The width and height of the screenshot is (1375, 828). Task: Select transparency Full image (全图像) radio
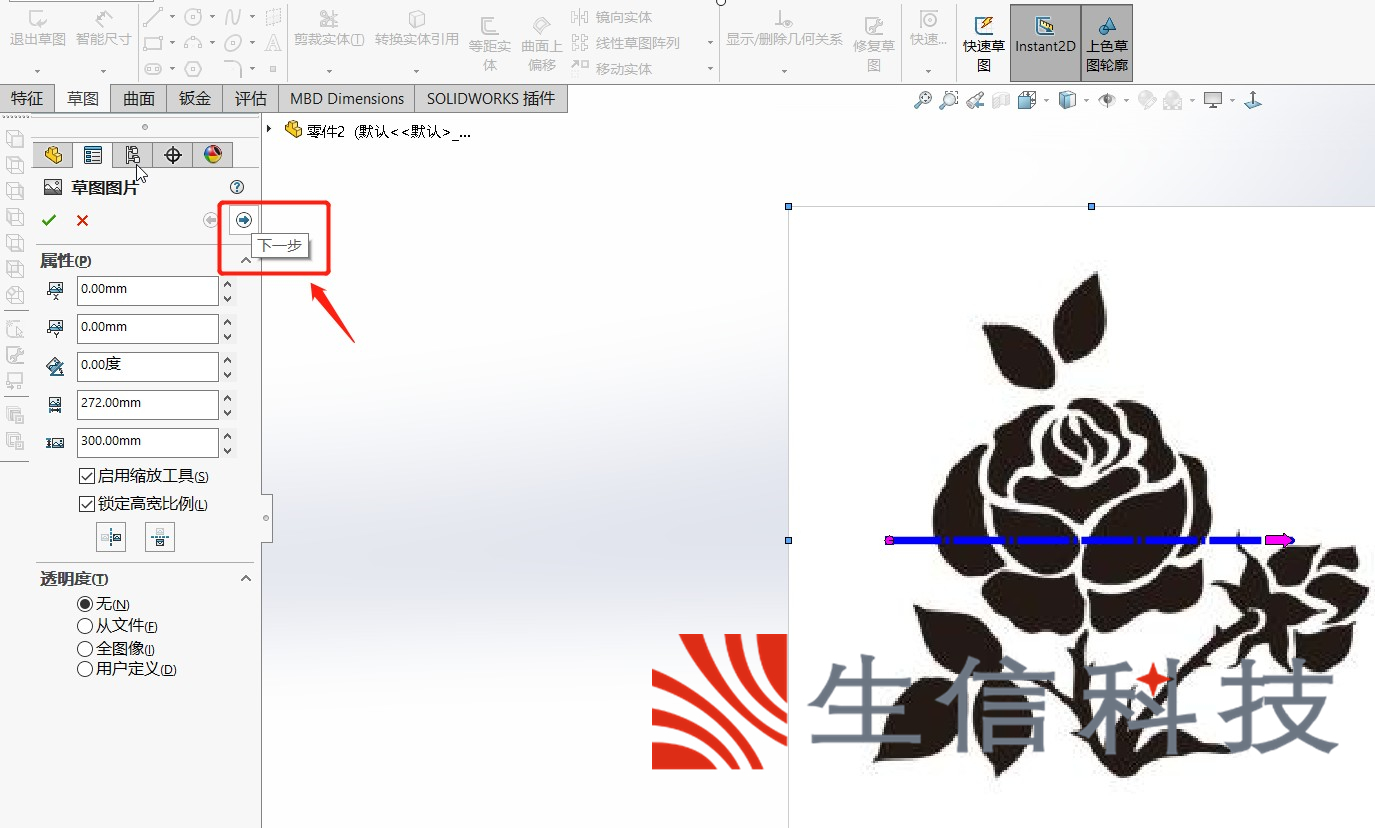(x=85, y=648)
